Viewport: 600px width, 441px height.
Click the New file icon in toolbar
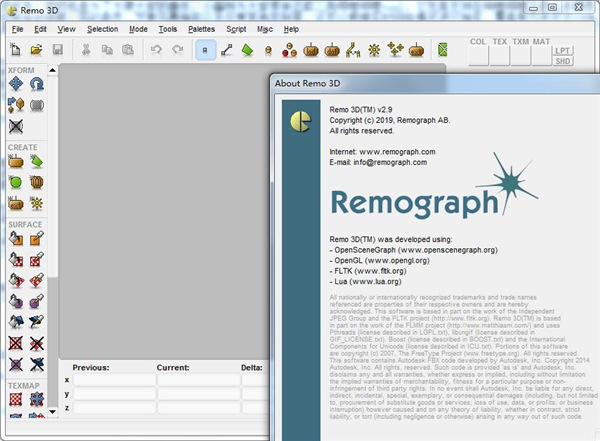pyautogui.click(x=17, y=50)
